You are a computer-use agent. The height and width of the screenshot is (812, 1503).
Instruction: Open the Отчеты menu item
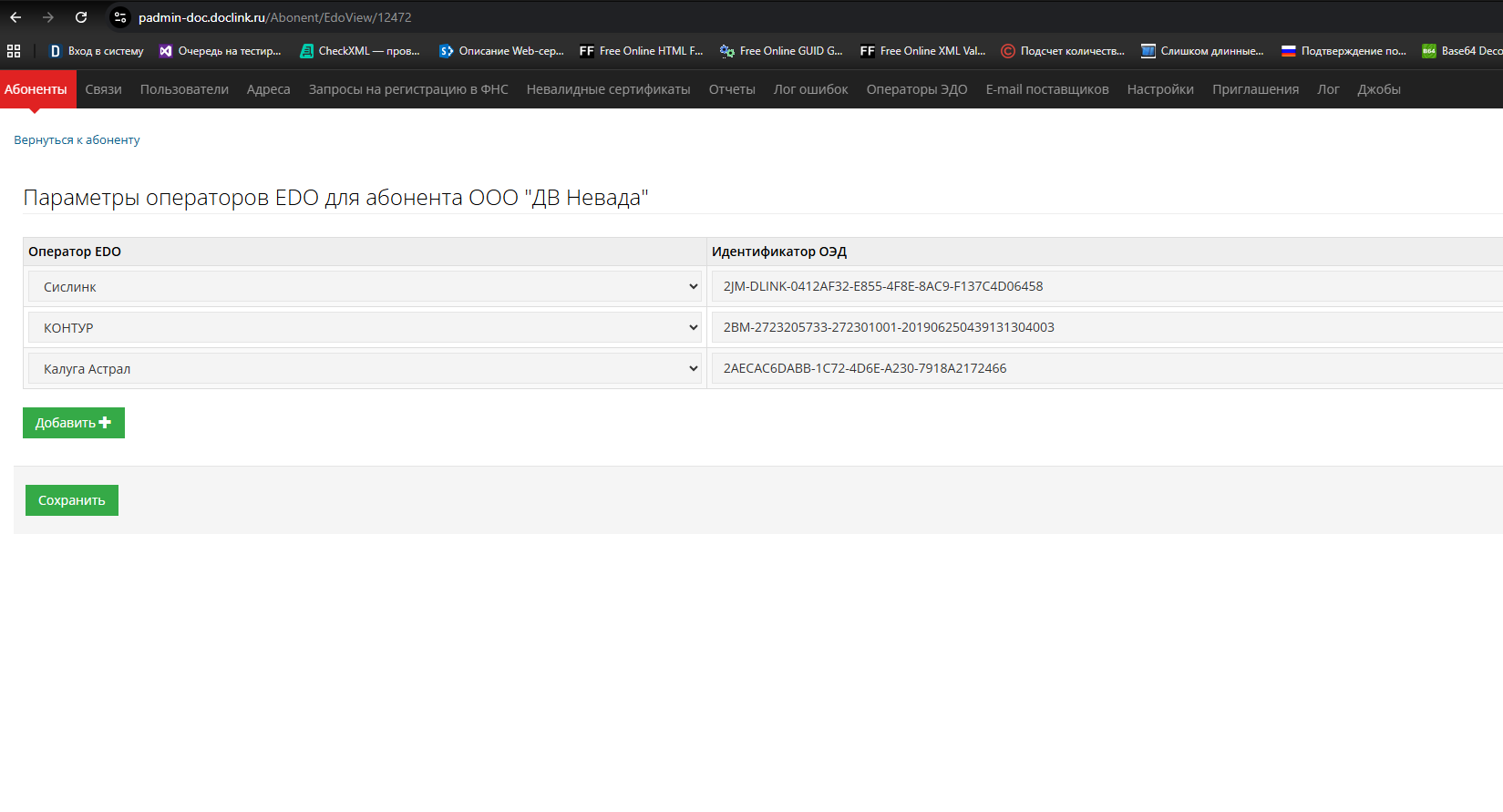point(732,89)
